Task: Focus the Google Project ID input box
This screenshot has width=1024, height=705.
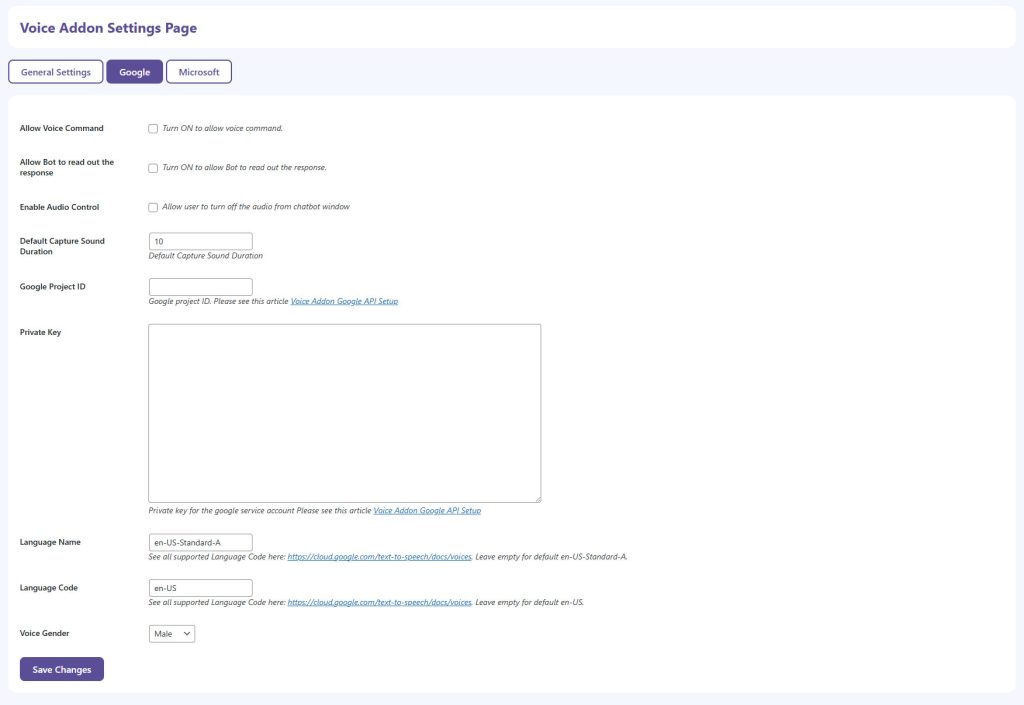Action: pos(200,287)
